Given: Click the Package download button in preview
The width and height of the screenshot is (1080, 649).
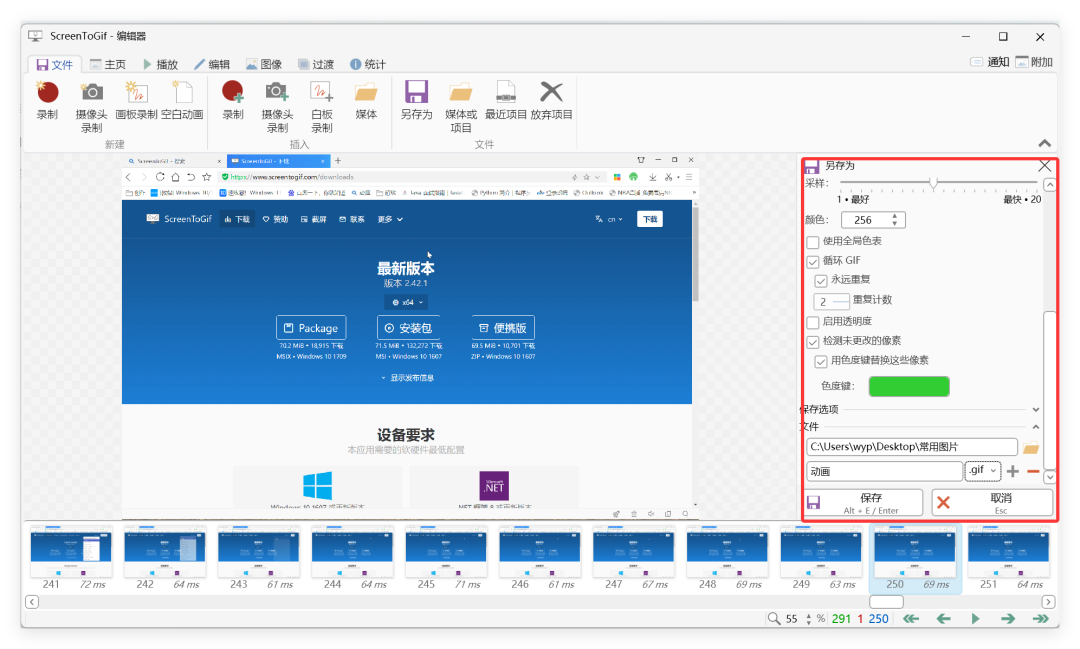Looking at the screenshot, I should (x=311, y=328).
